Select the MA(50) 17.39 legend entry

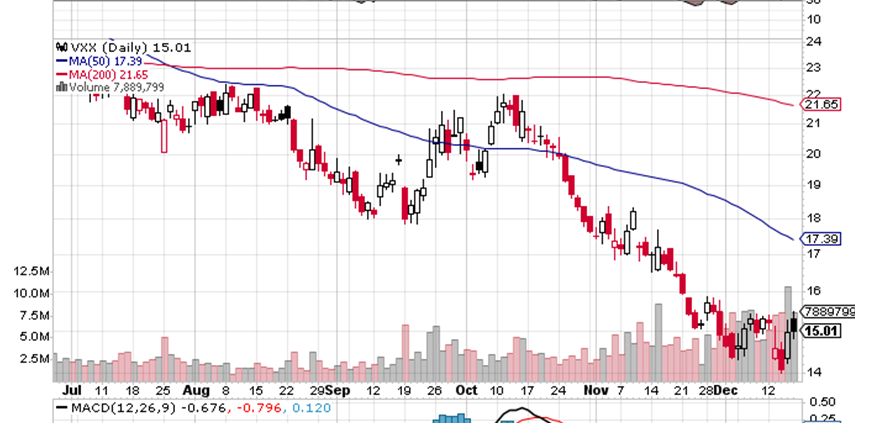point(109,61)
